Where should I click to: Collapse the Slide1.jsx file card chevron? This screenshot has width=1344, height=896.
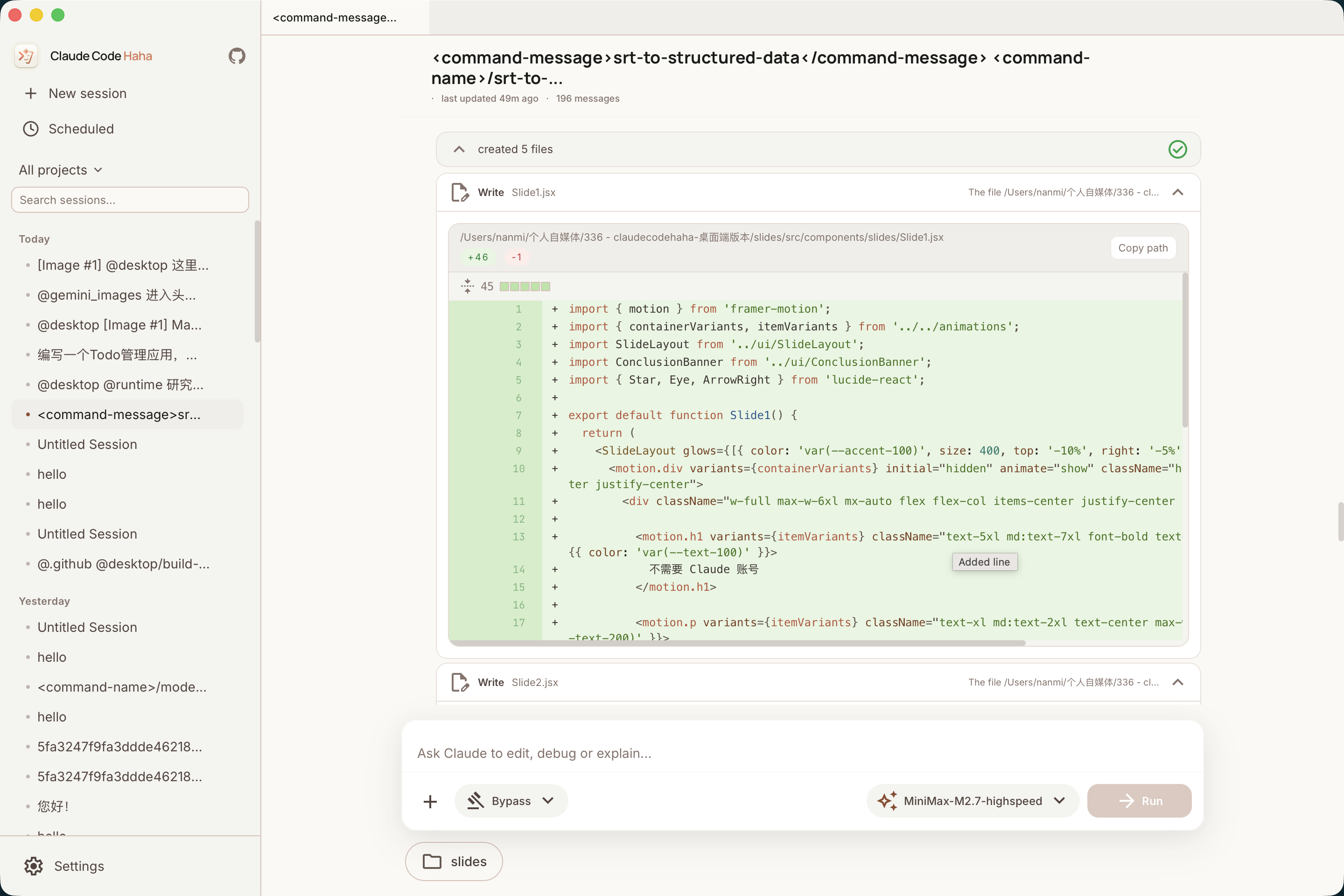[x=1179, y=192]
